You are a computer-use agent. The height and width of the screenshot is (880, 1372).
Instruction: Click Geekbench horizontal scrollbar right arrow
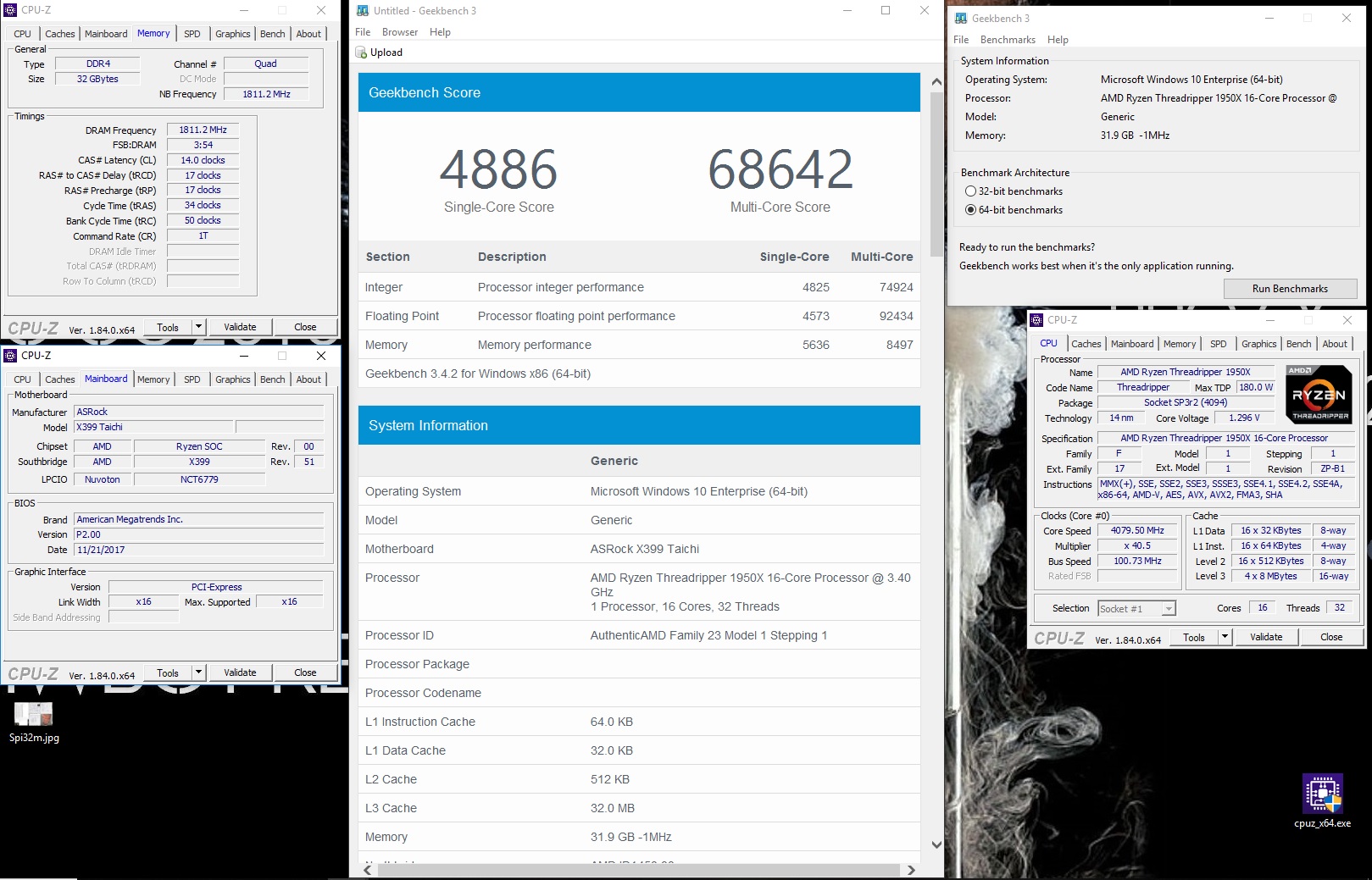click(911, 870)
